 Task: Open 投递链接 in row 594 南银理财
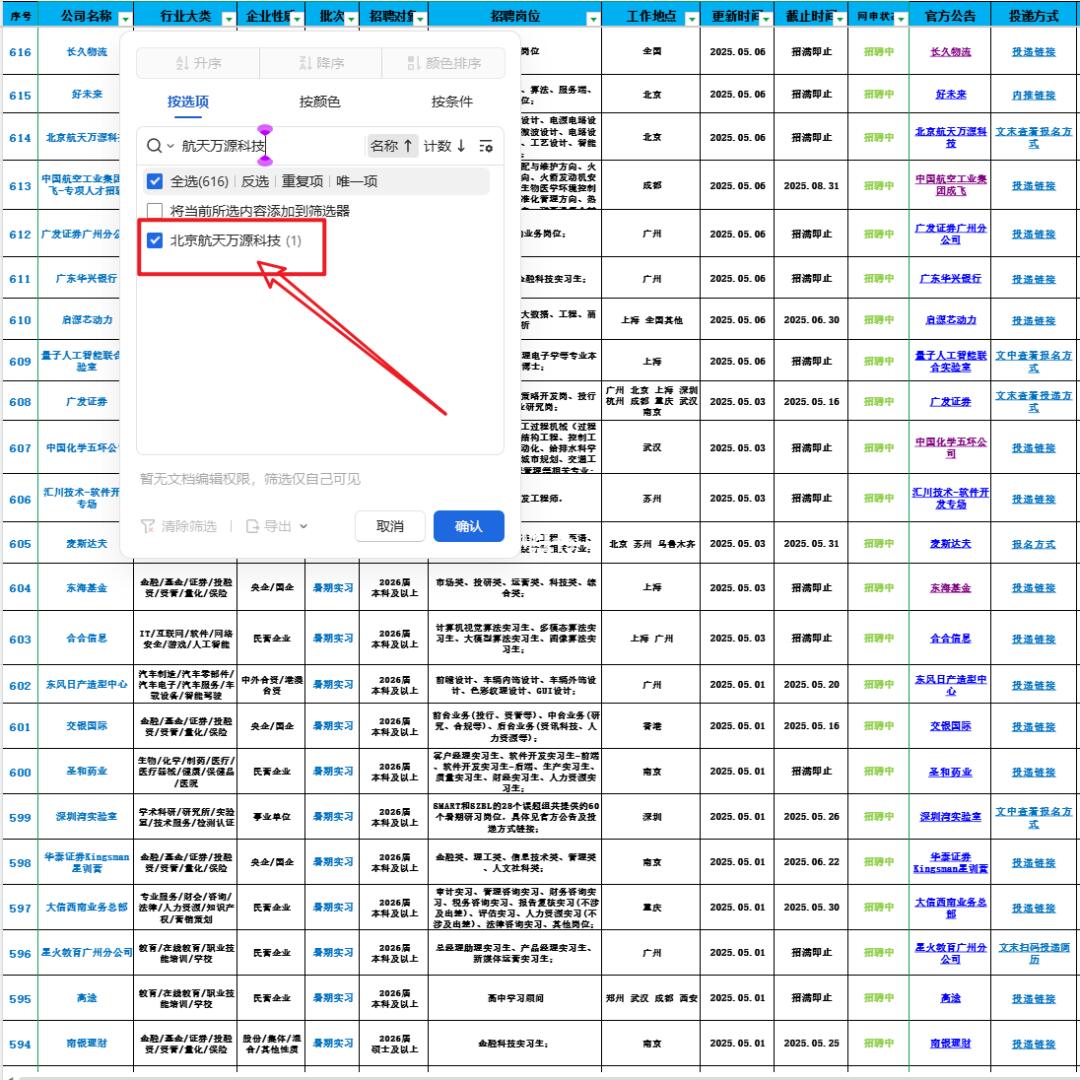[x=1033, y=1044]
